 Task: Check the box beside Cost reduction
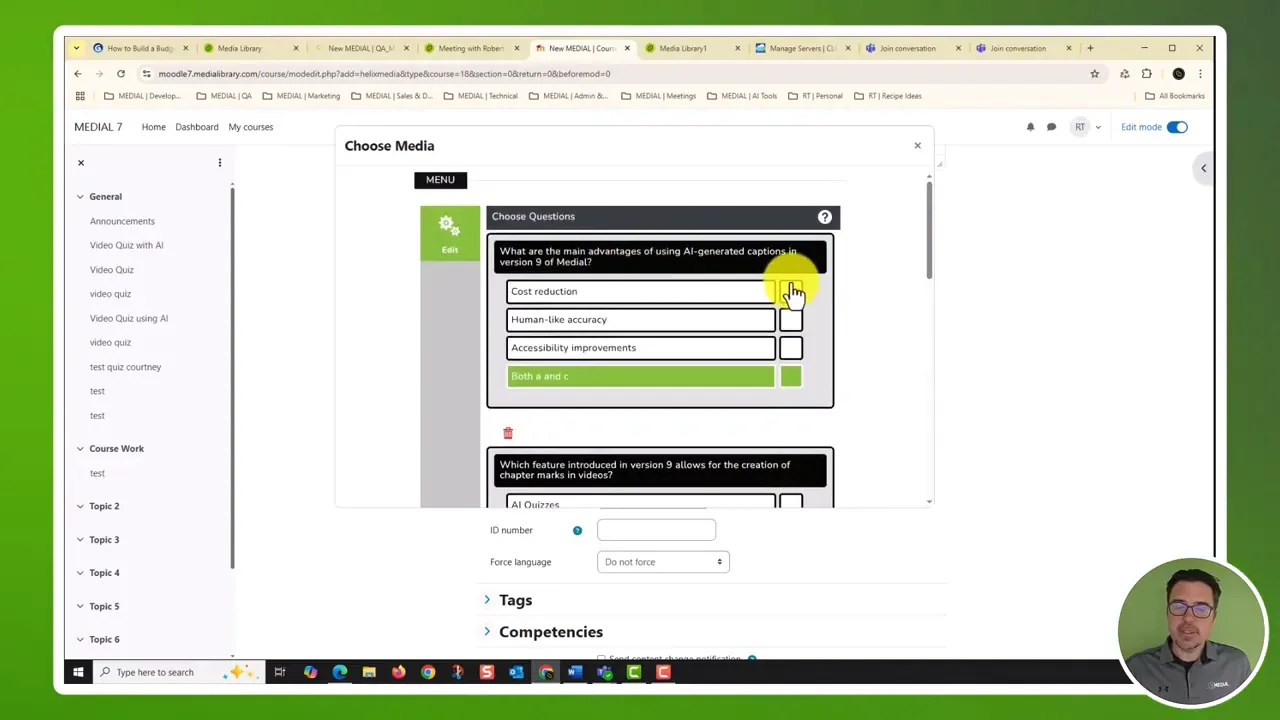pos(791,292)
